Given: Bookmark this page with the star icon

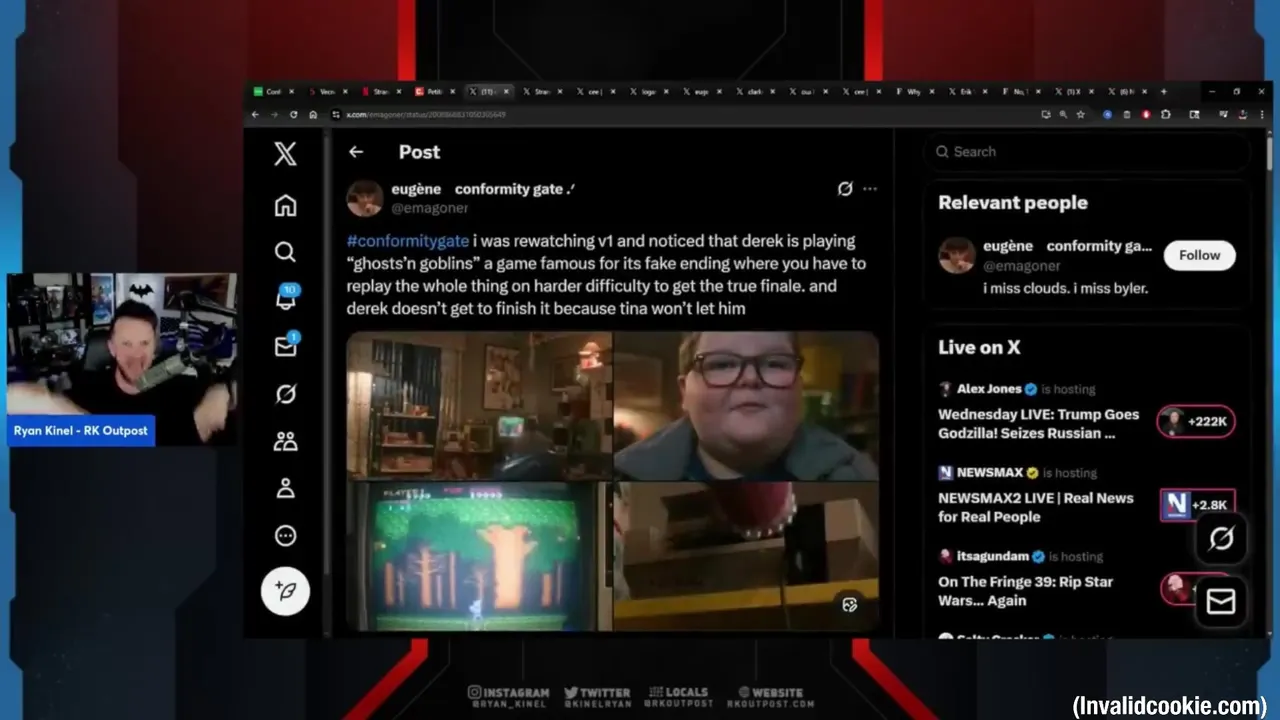Looking at the screenshot, I should [x=1081, y=115].
